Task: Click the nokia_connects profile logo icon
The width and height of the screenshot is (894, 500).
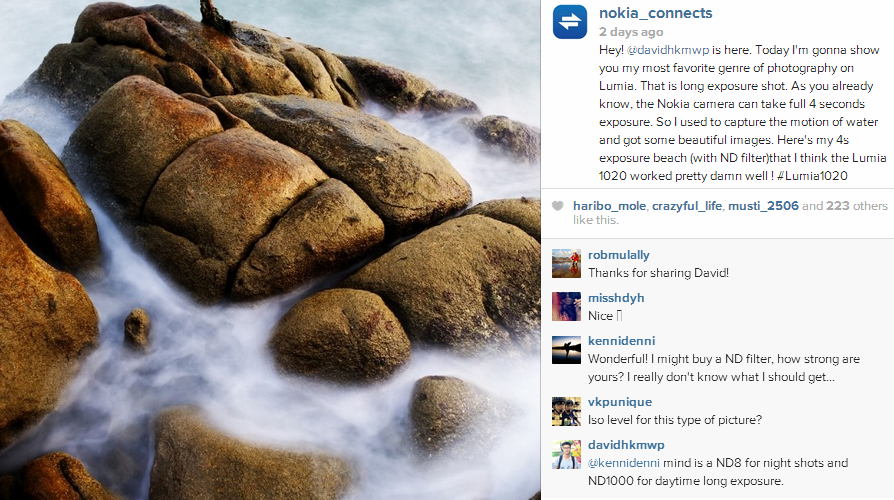Action: [570, 22]
